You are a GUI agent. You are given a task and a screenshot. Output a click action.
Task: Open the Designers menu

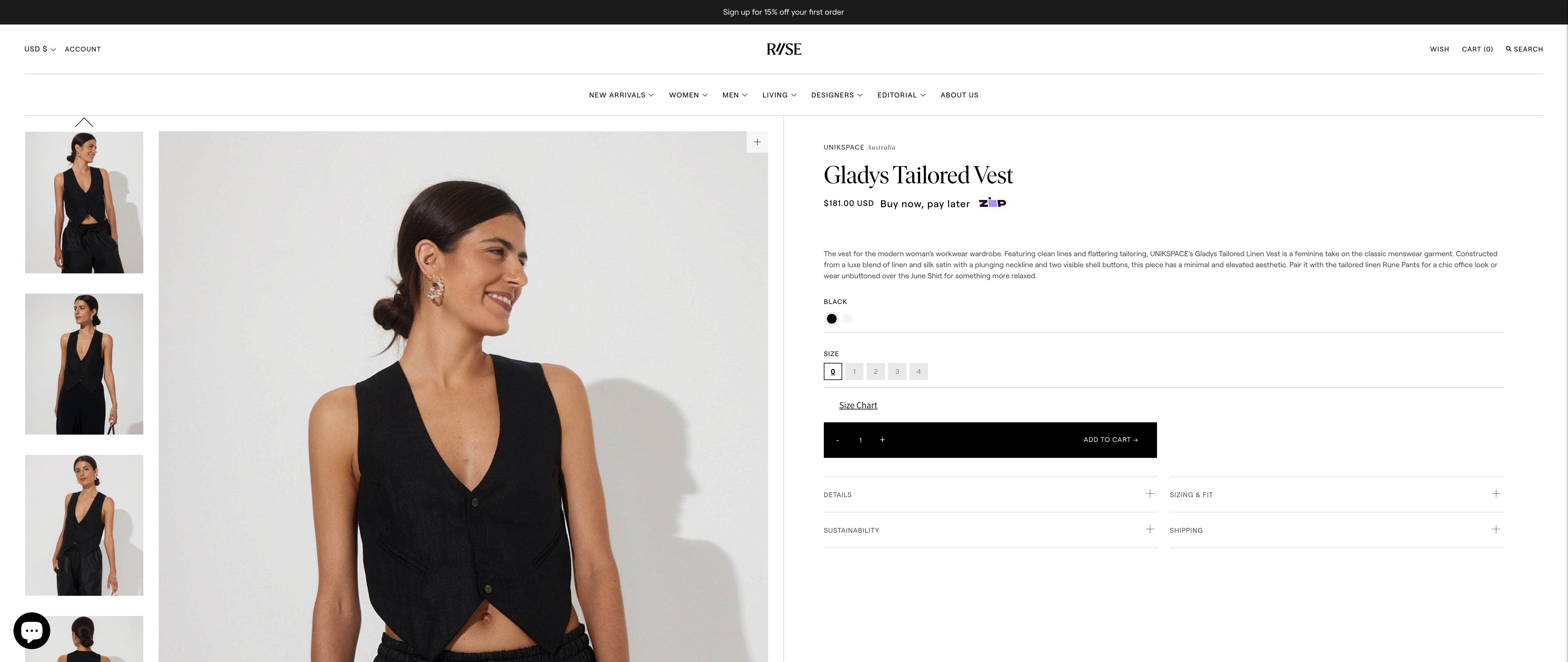click(x=836, y=95)
